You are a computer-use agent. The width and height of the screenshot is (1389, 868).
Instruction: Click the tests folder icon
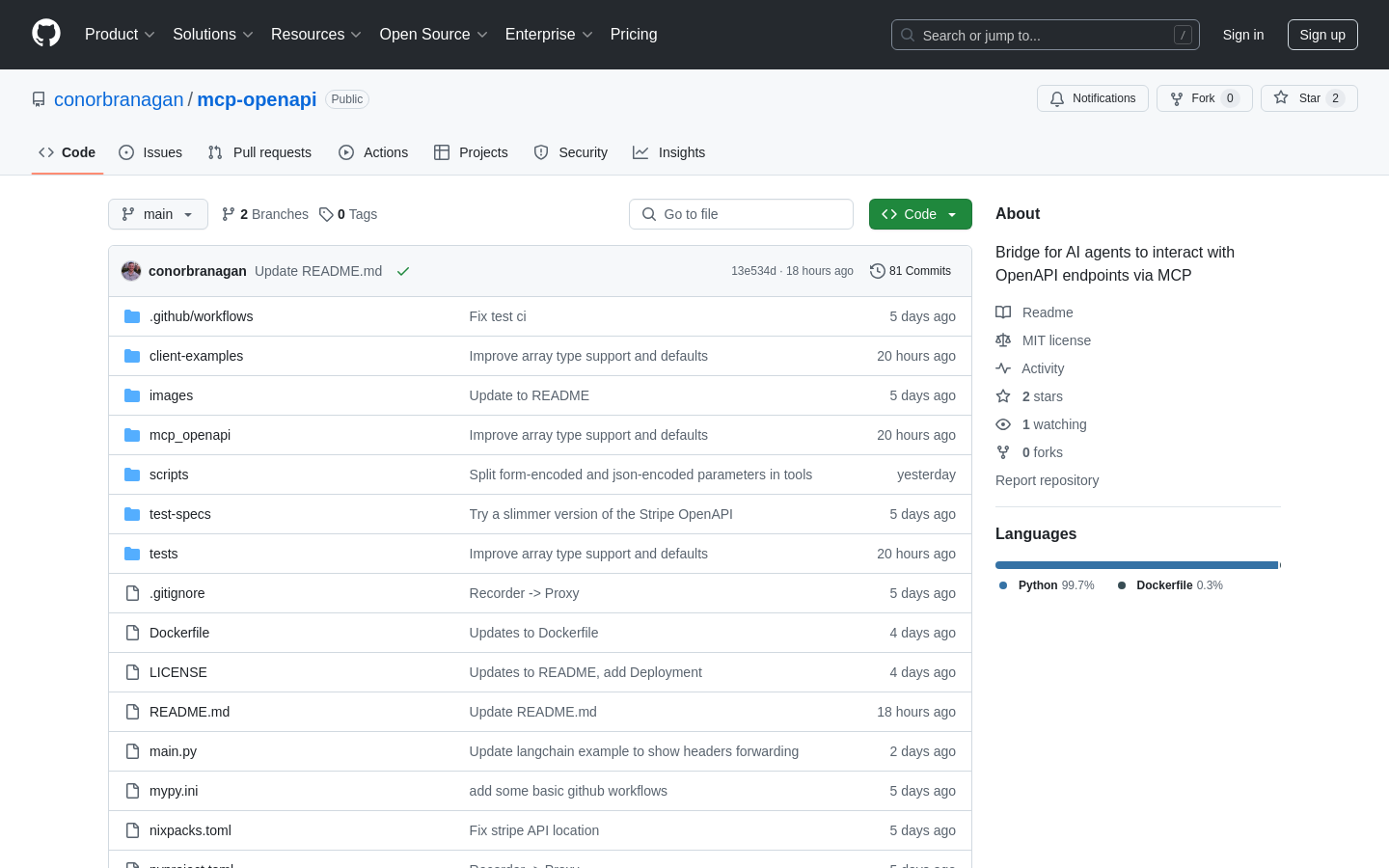coord(132,554)
